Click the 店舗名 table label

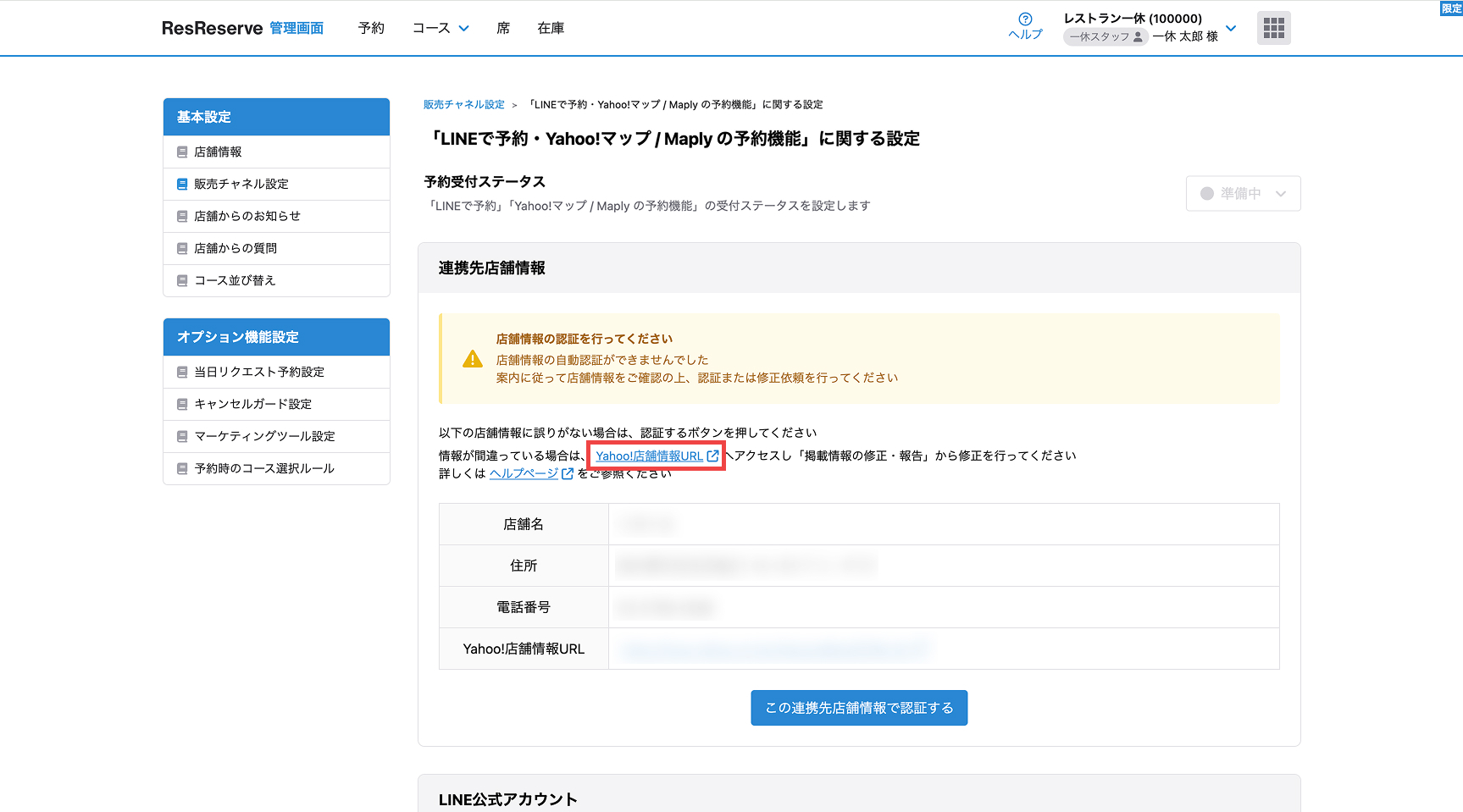coord(524,524)
